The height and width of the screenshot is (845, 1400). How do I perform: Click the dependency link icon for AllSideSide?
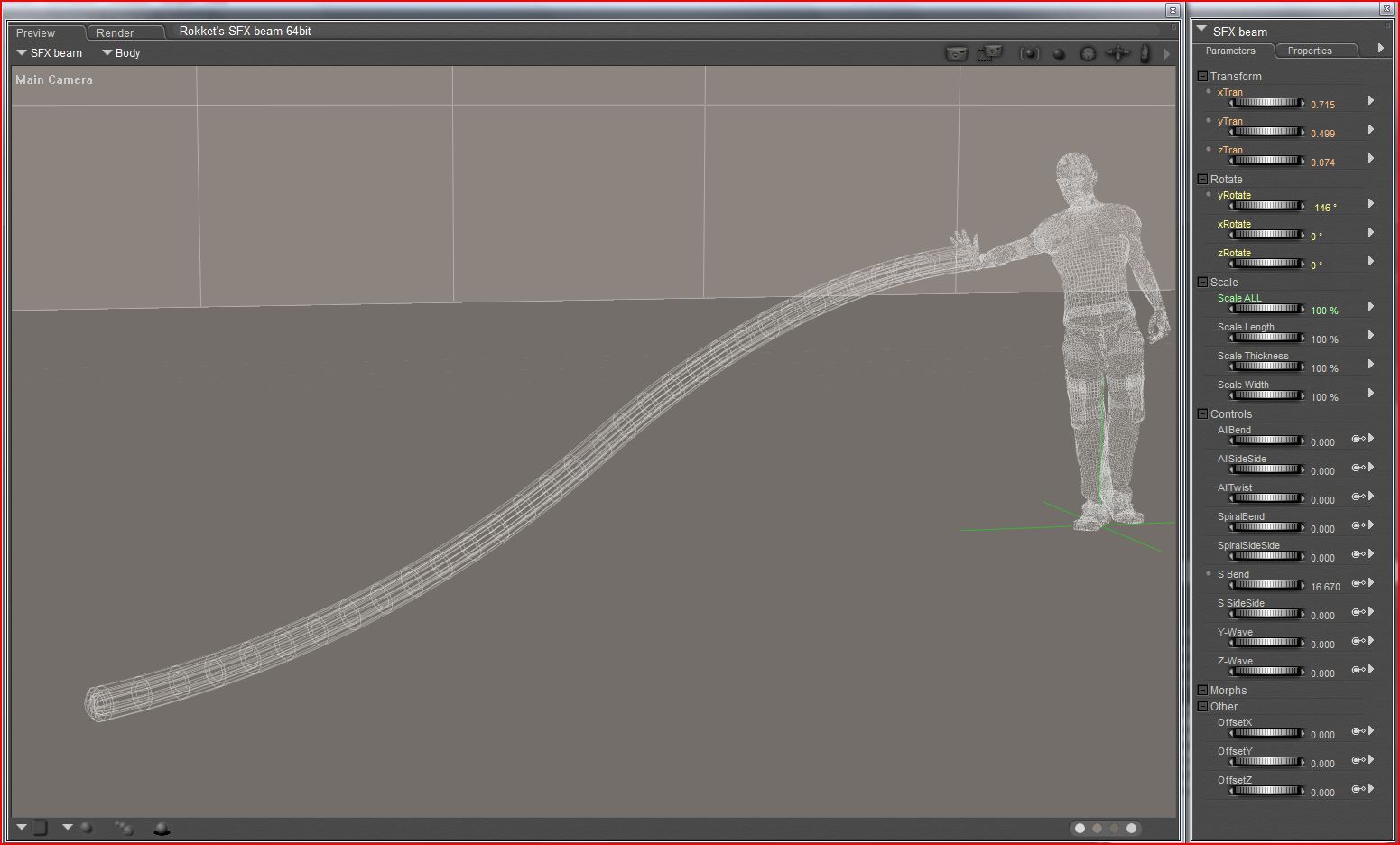[1358, 468]
